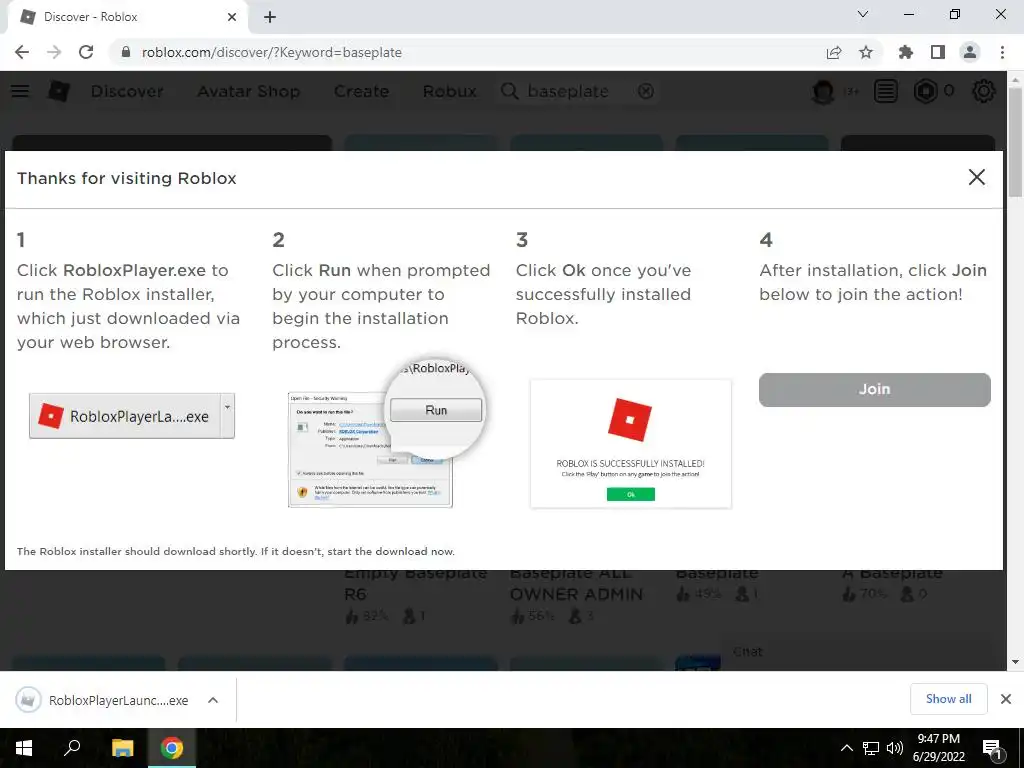Close the 'Thanks for visiting Roblox' dialog
The width and height of the screenshot is (1024, 768).
(x=976, y=177)
